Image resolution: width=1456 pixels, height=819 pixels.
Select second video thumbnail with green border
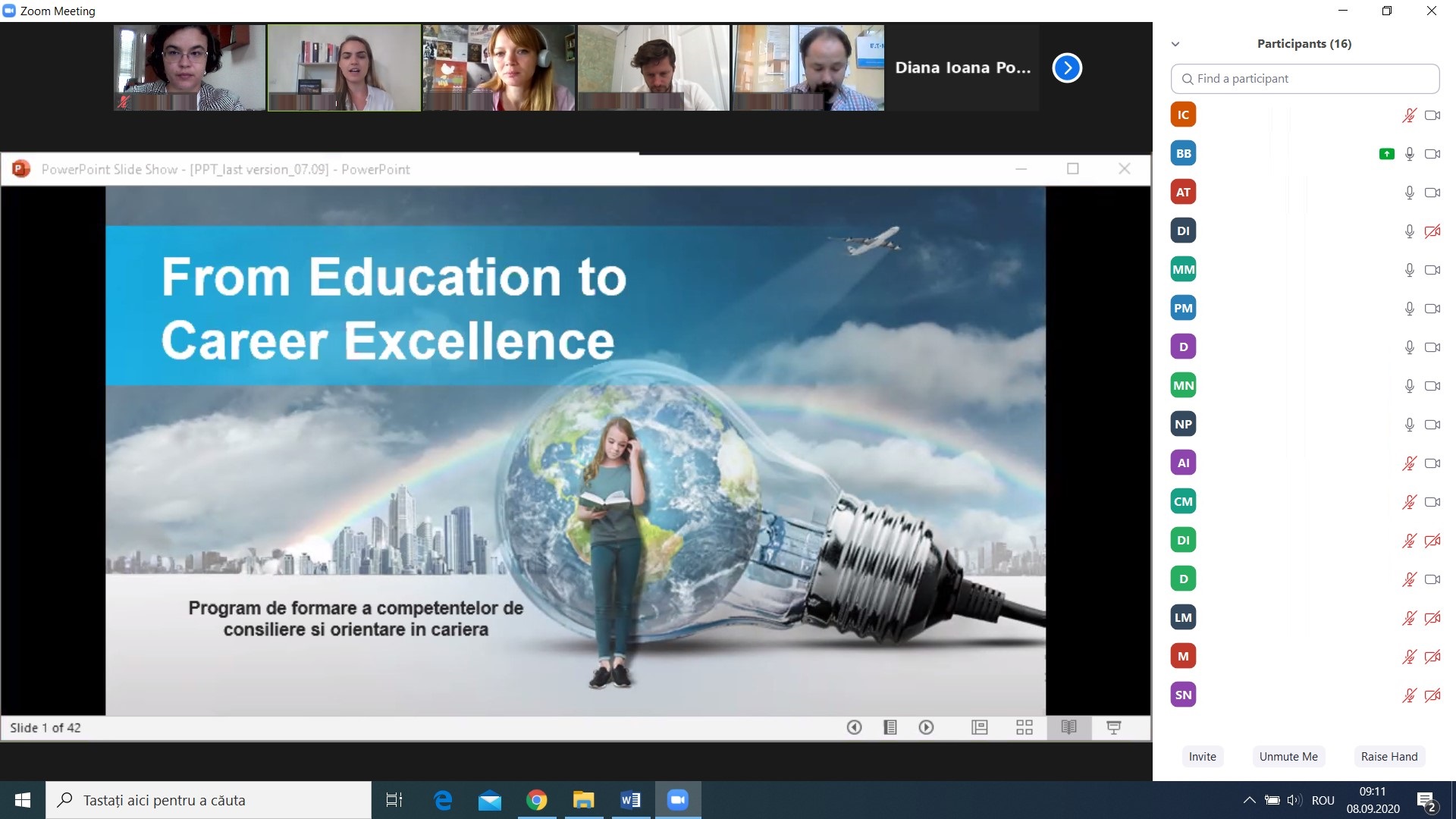coord(344,68)
